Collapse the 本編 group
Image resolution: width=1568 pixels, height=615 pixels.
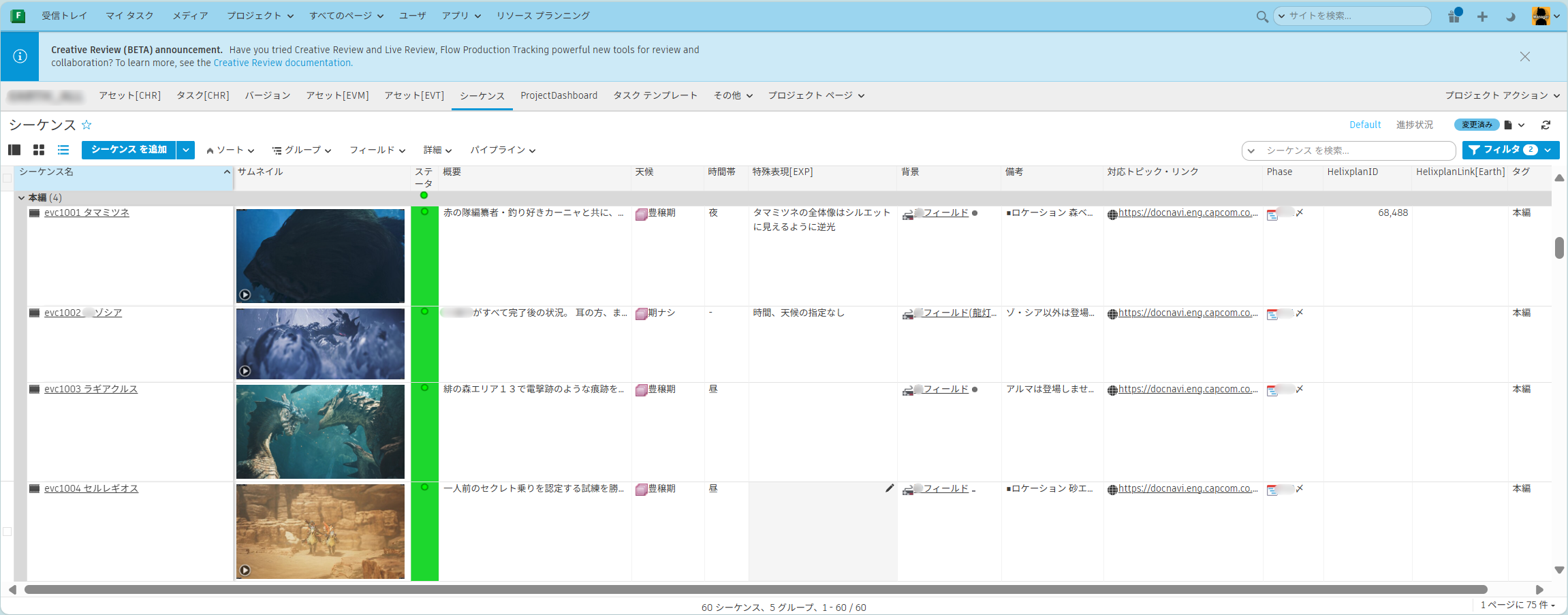point(21,198)
